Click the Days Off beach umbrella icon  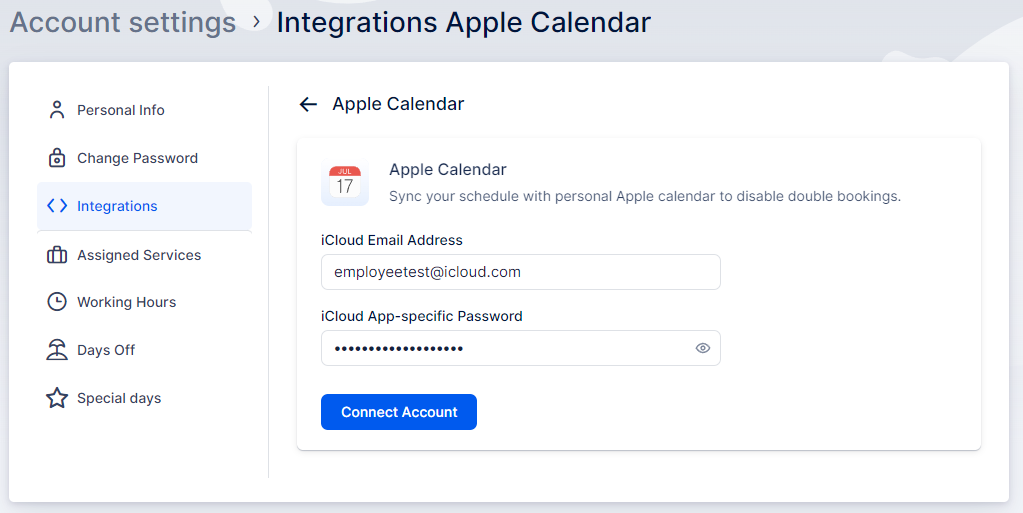[x=57, y=350]
